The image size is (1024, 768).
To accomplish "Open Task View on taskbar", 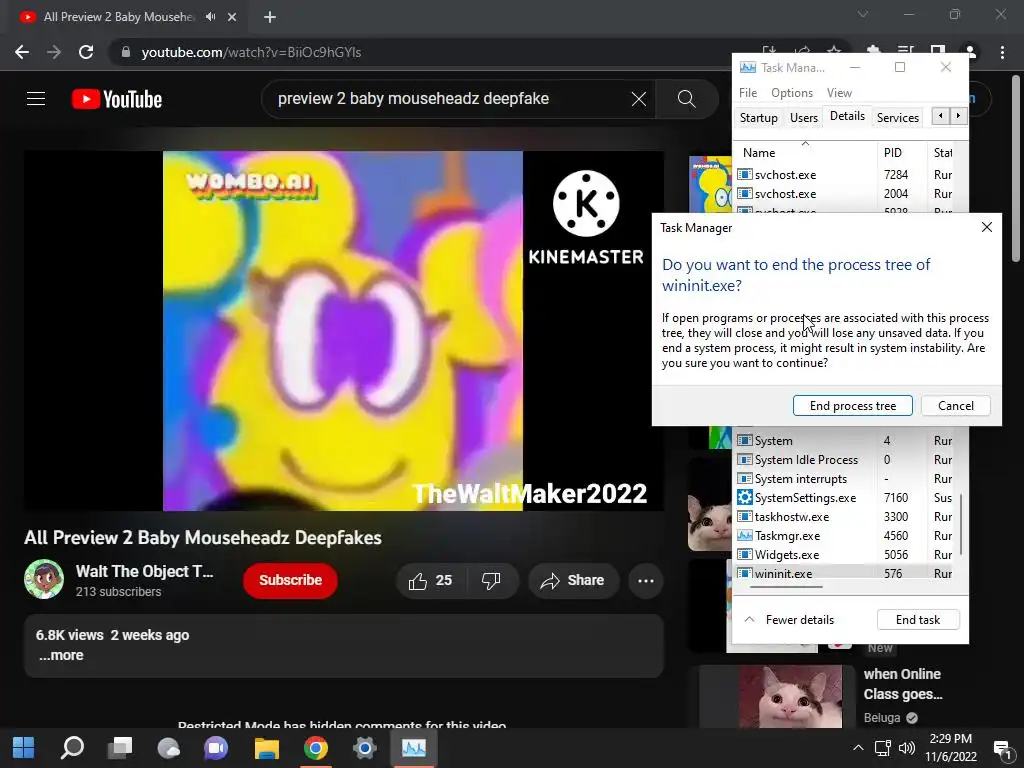I will pyautogui.click(x=120, y=748).
